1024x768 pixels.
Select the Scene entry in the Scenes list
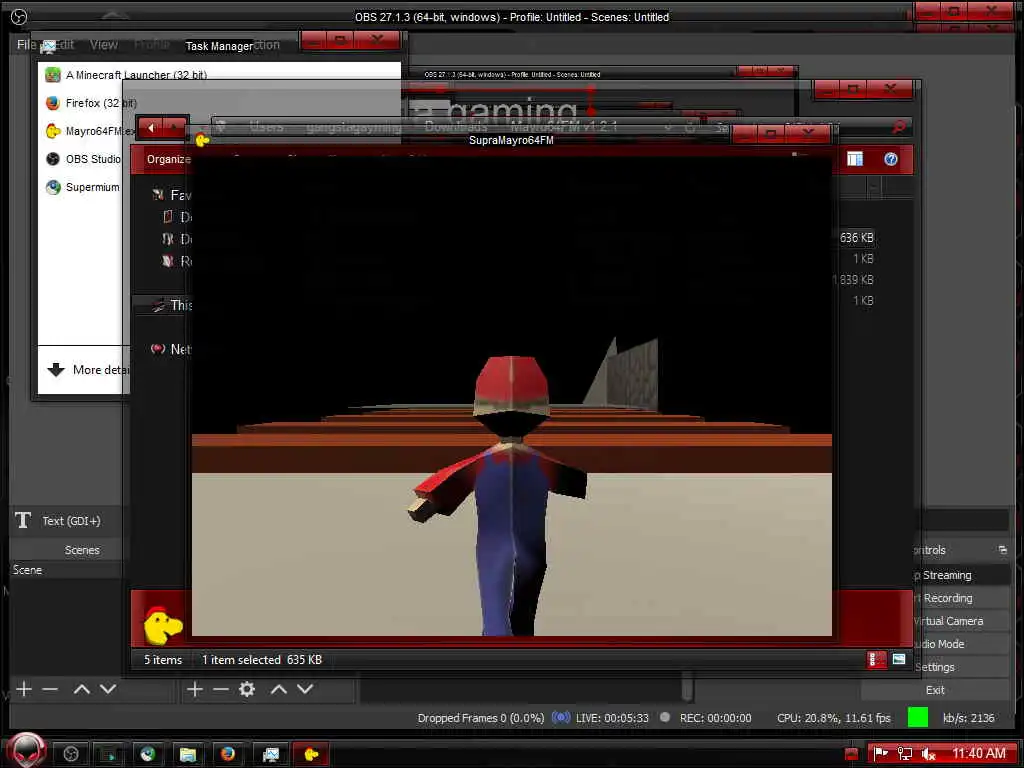click(x=65, y=569)
